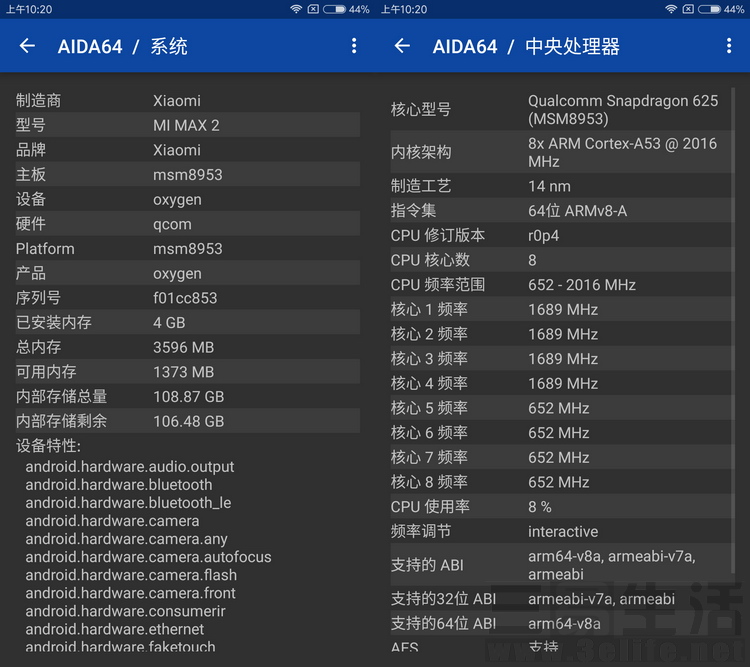Screen dimensions: 750x667
Task: Open overflow menu on 系统 screen
Action: (x=354, y=46)
